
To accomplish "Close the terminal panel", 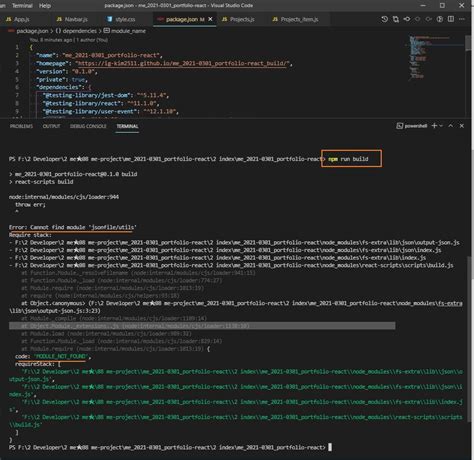I will coord(462,126).
